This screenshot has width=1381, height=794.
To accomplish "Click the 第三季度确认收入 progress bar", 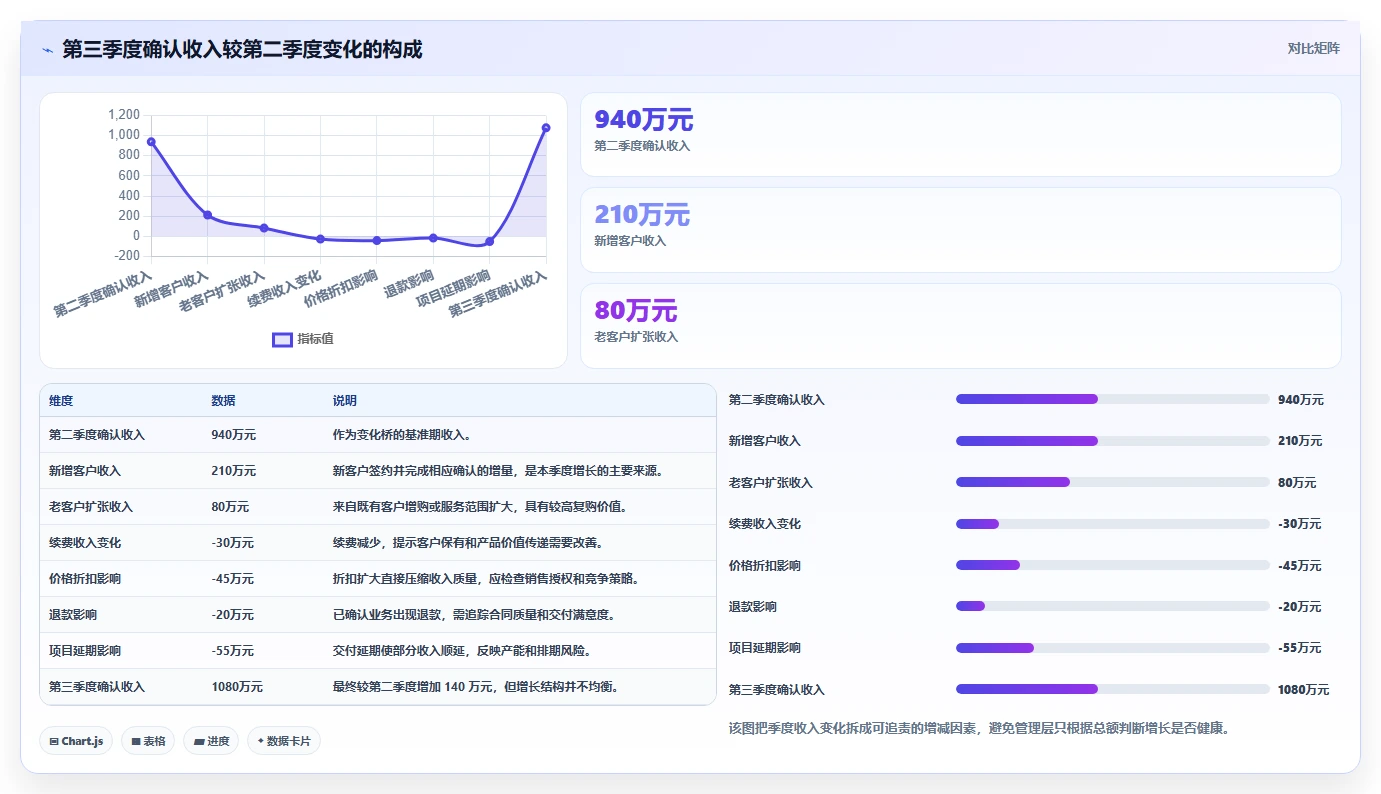I will (1113, 689).
